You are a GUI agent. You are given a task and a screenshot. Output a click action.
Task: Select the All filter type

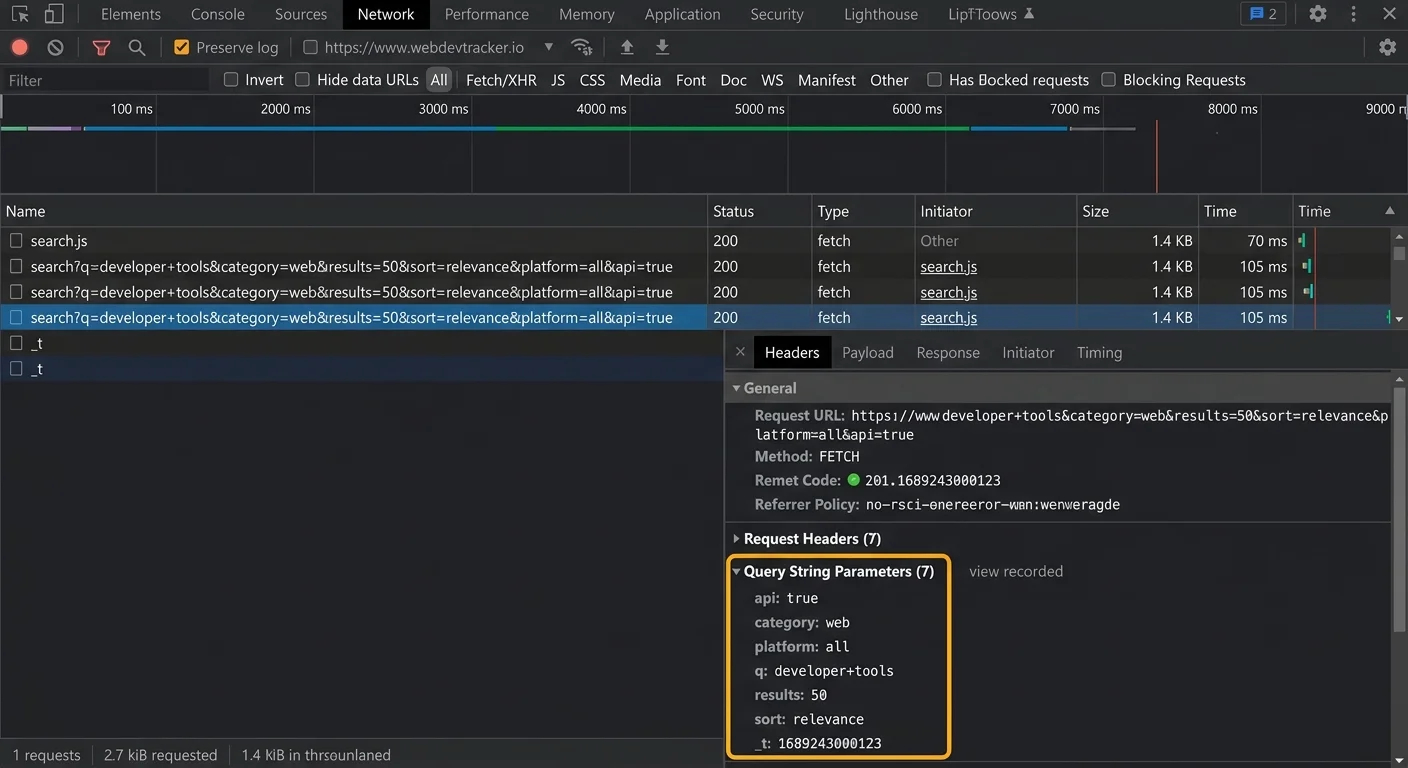439,80
